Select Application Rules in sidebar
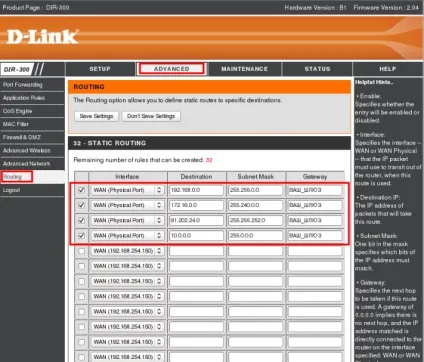Screen dimensions: 424x362 24,98
